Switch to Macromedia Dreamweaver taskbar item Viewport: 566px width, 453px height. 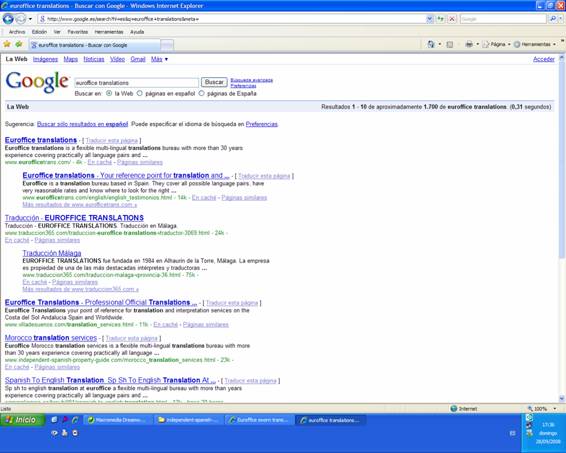(x=117, y=420)
